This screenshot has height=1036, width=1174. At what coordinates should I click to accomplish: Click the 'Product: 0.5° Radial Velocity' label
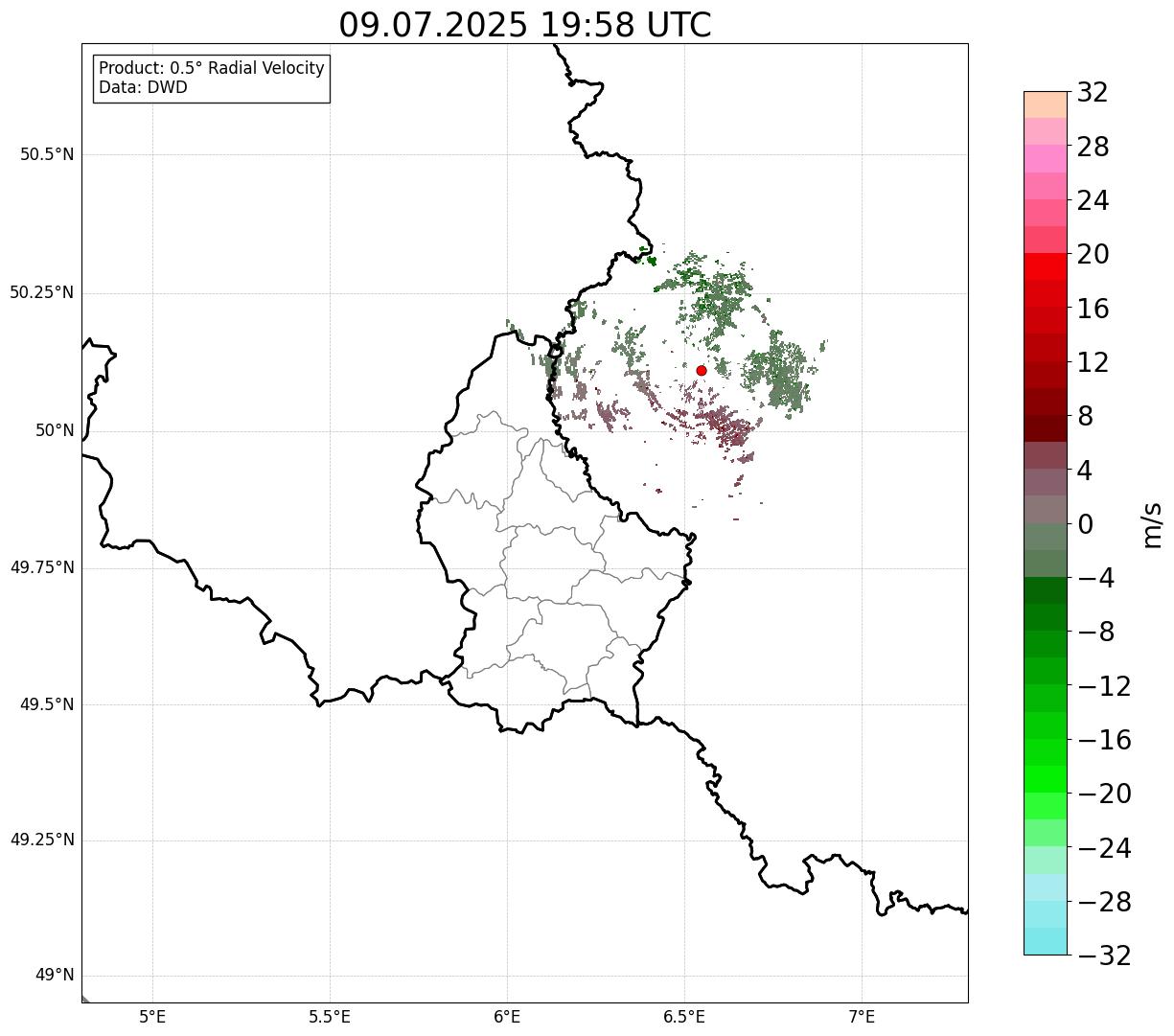click(x=212, y=69)
